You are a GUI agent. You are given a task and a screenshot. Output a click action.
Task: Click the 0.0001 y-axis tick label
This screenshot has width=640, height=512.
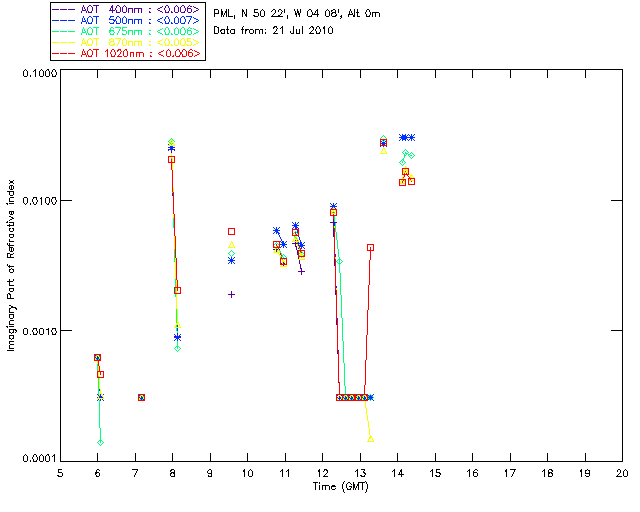(x=39, y=459)
